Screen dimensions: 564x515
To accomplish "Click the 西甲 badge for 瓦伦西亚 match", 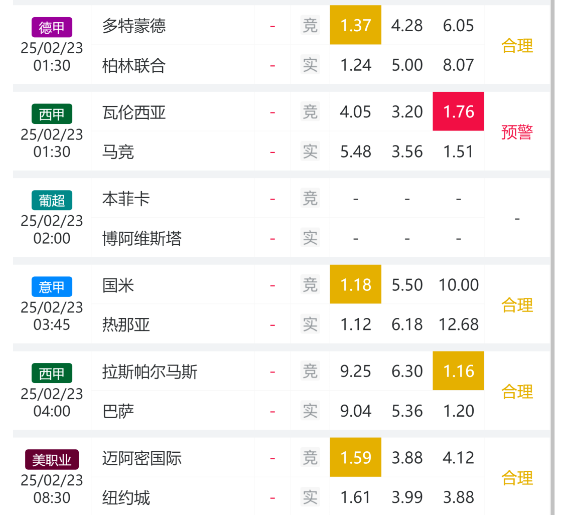I will click(x=52, y=114).
